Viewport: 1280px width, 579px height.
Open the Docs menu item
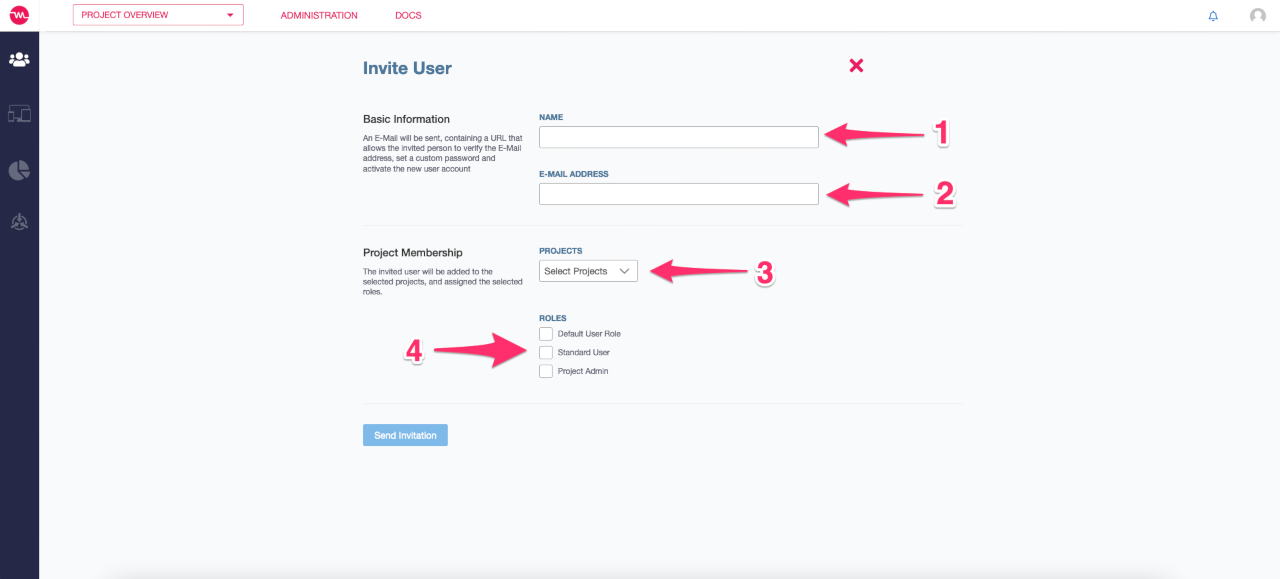coord(408,16)
